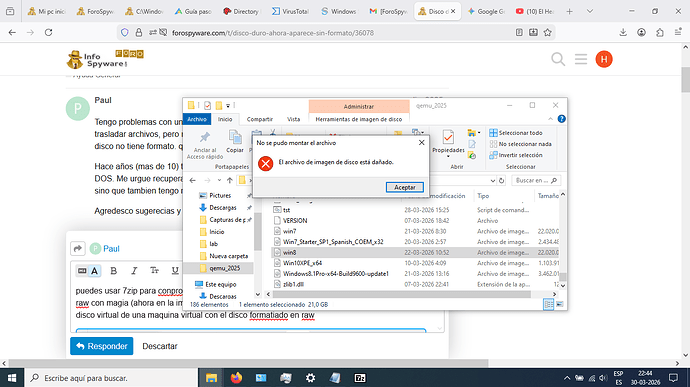Click the InfoSpyware forum logo
Viewport: 690px width, 387px height.
coord(105,59)
